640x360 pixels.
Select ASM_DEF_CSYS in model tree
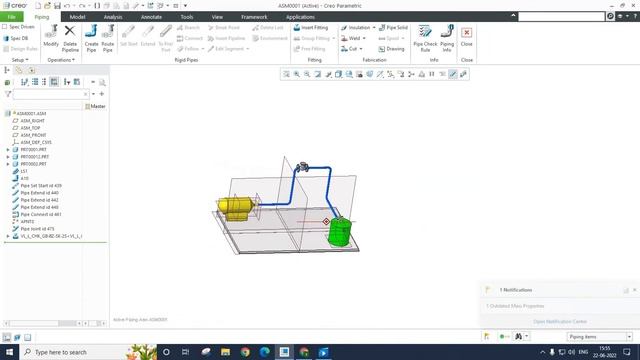coord(36,142)
